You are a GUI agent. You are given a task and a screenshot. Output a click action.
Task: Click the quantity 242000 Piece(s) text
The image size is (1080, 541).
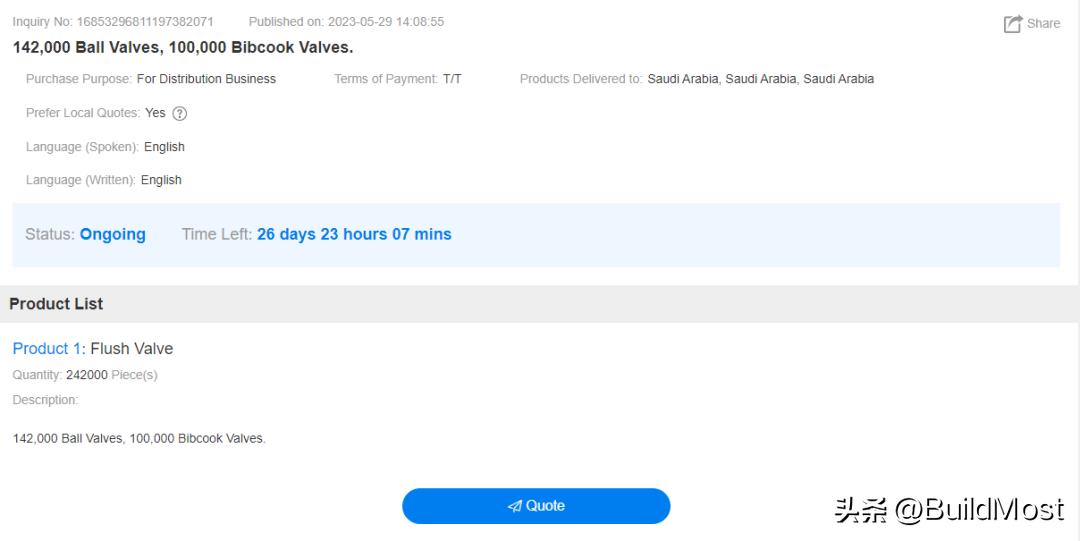click(110, 375)
